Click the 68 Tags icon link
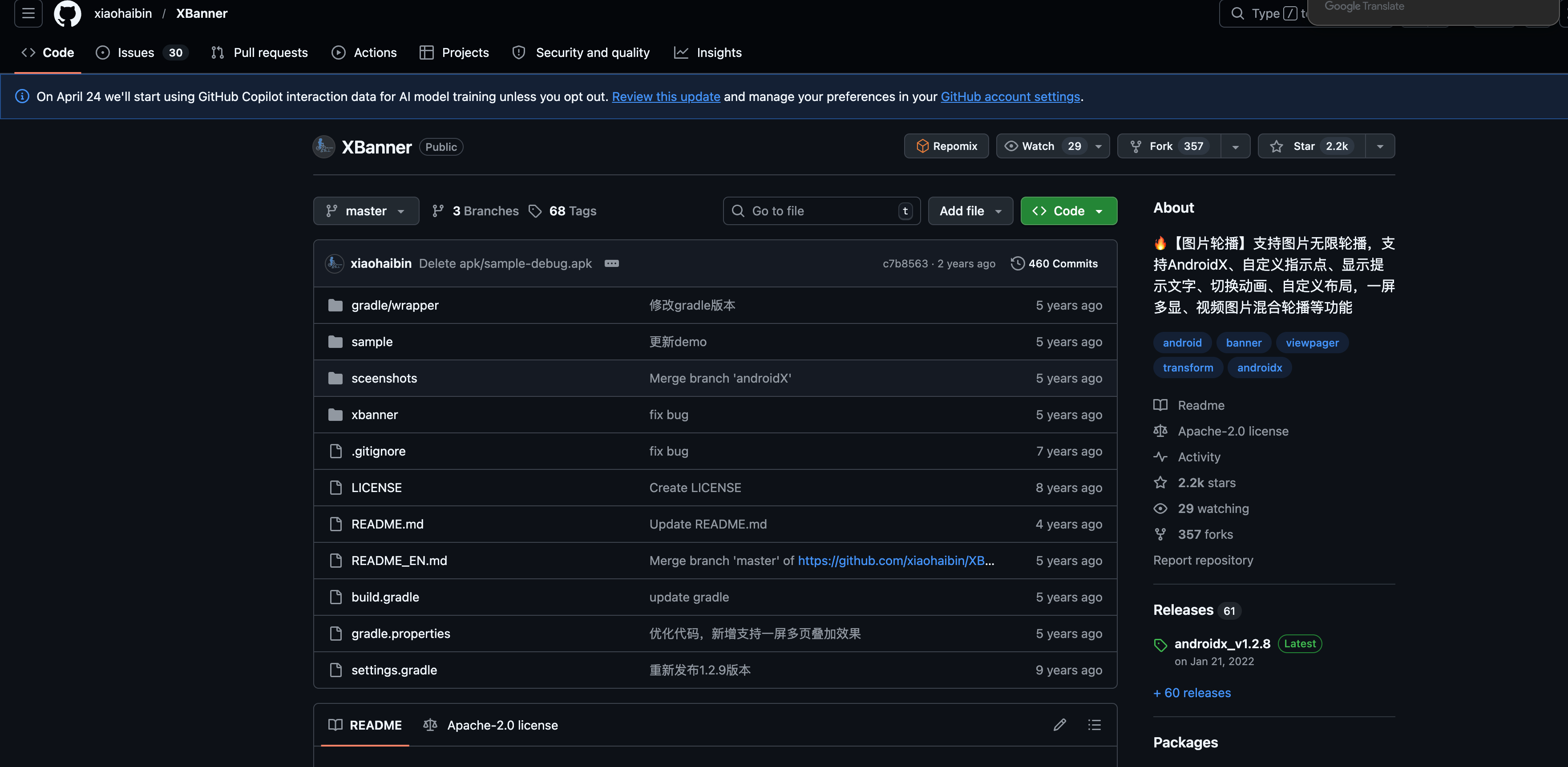The height and width of the screenshot is (767, 1568). pos(562,210)
